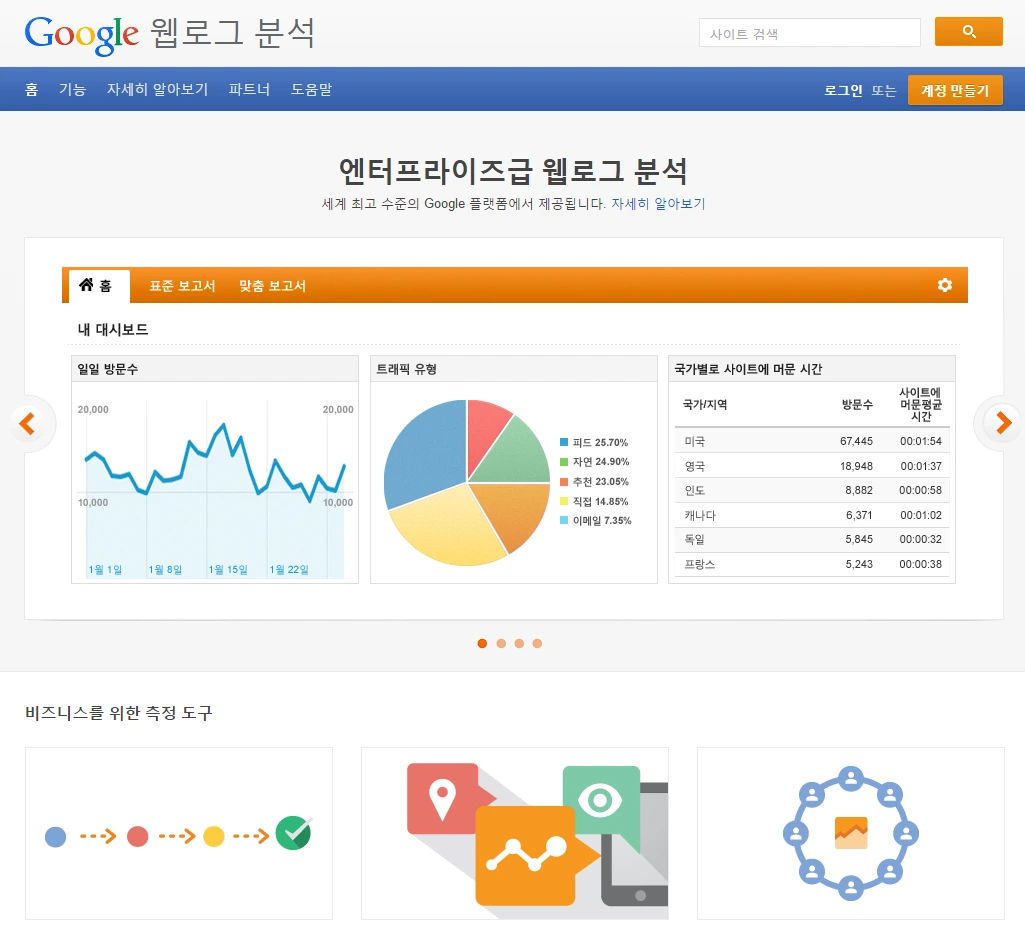Switch to the 표준 보고서 tab
Image resolution: width=1025 pixels, height=937 pixels.
click(x=182, y=286)
